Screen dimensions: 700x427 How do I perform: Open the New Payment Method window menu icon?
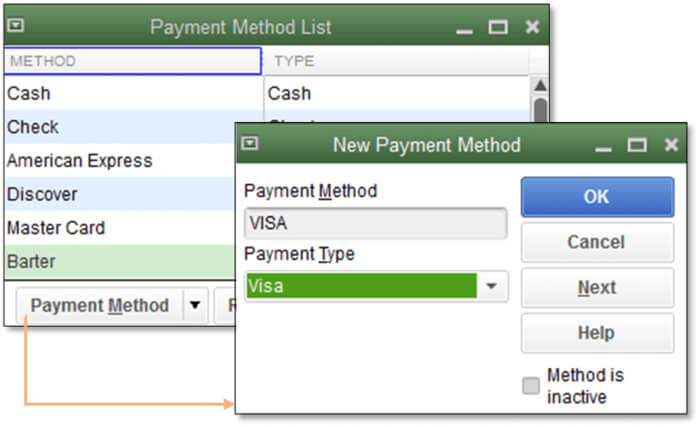250,143
